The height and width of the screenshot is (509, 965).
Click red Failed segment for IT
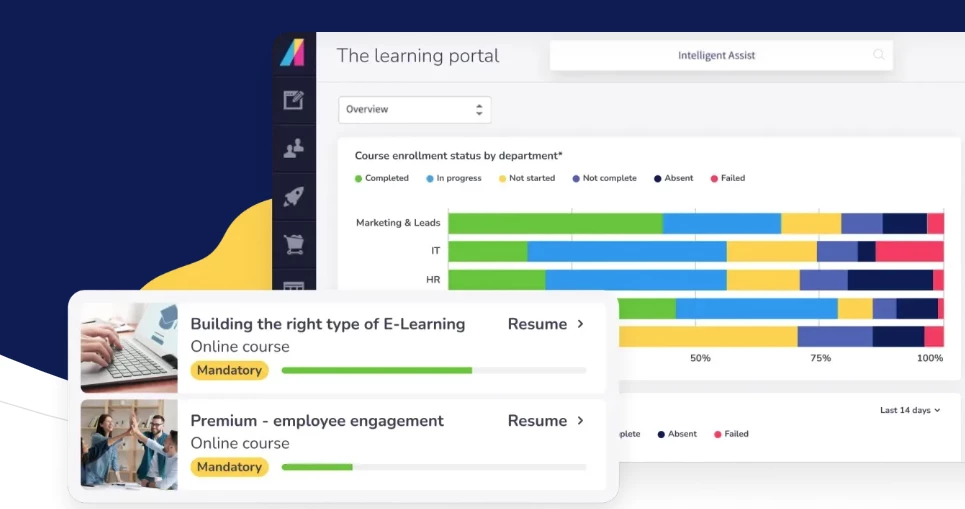click(910, 251)
